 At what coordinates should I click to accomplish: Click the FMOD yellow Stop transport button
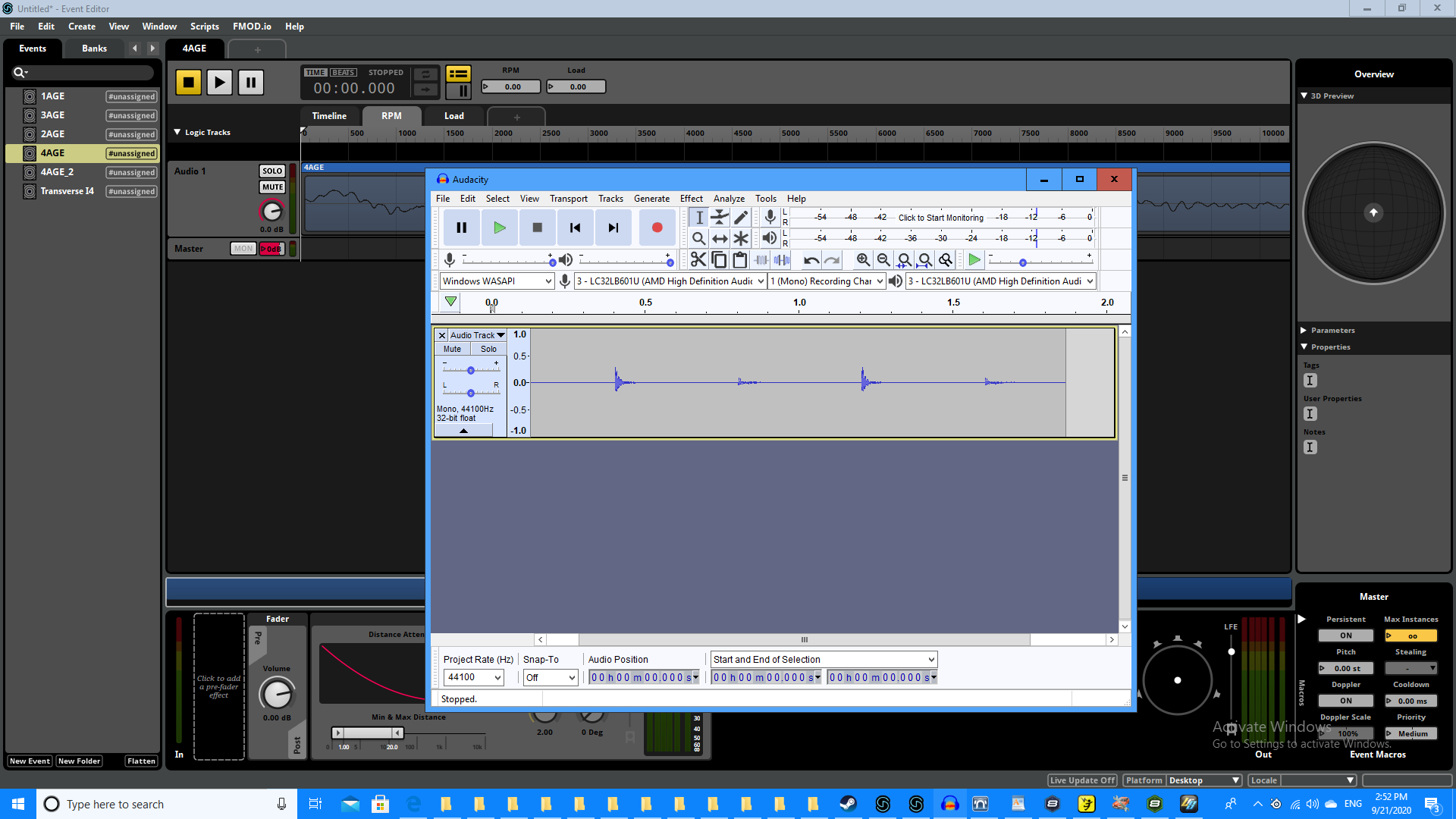[188, 82]
